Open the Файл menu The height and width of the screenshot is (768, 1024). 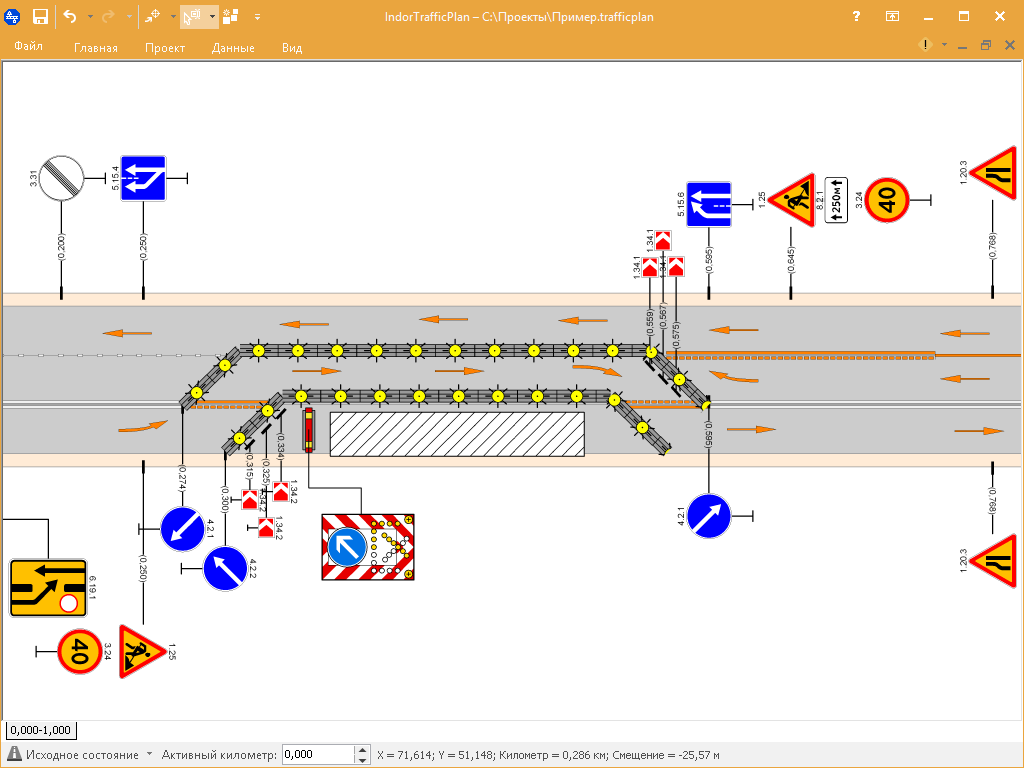click(28, 47)
